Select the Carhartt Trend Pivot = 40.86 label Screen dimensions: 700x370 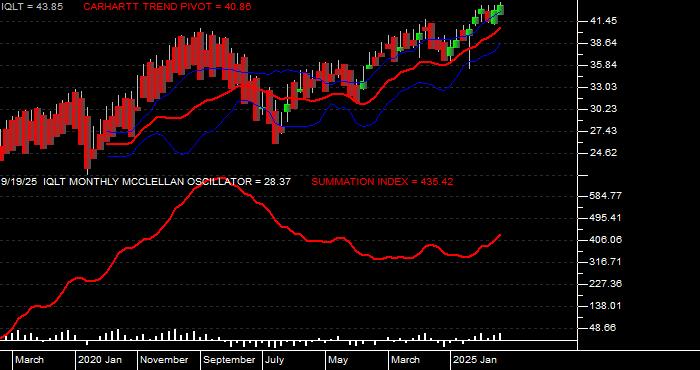167,7
